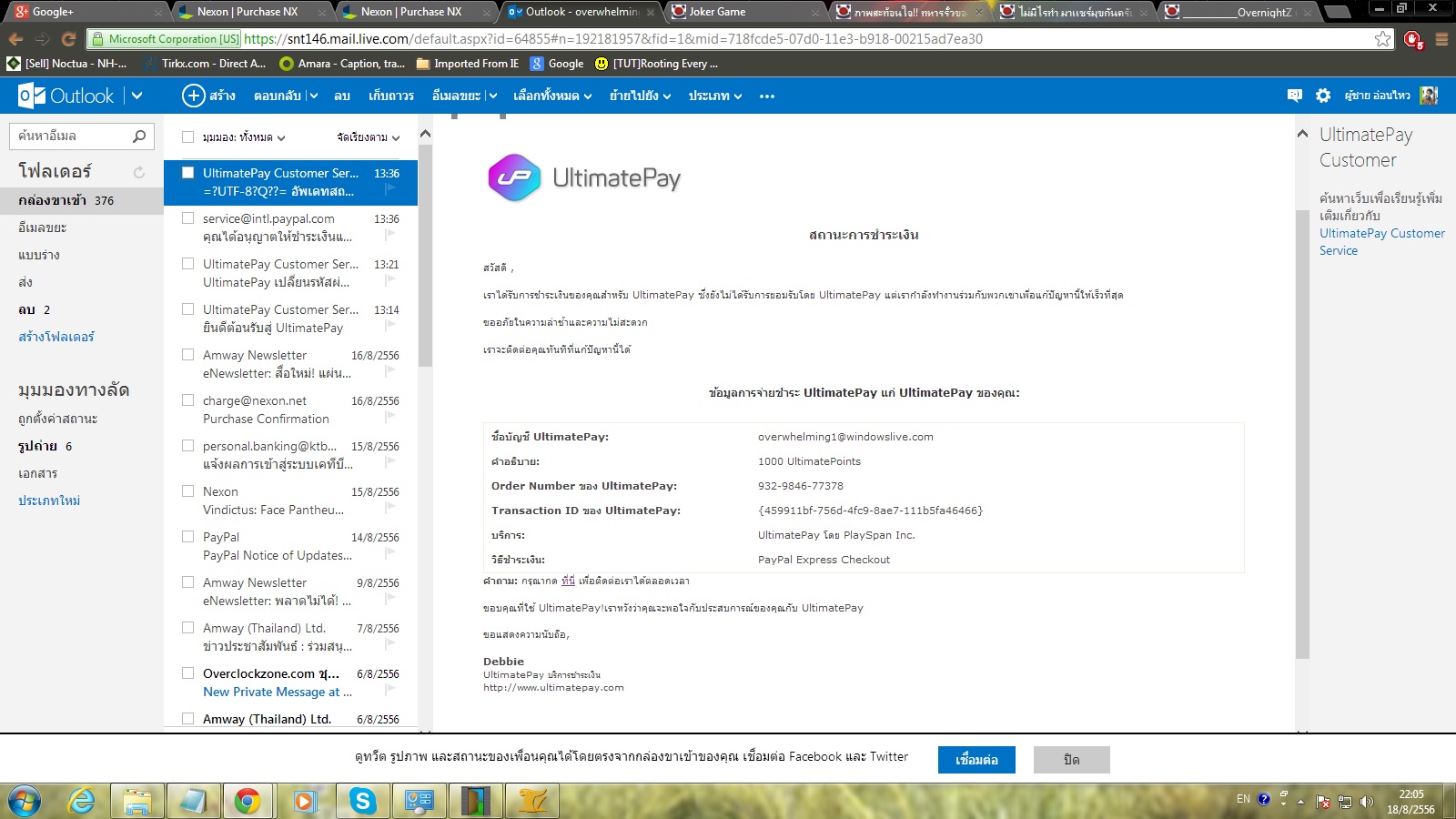Tick checkbox for UltimatePay message at 13:14
The image size is (1456, 819).
coord(188,309)
